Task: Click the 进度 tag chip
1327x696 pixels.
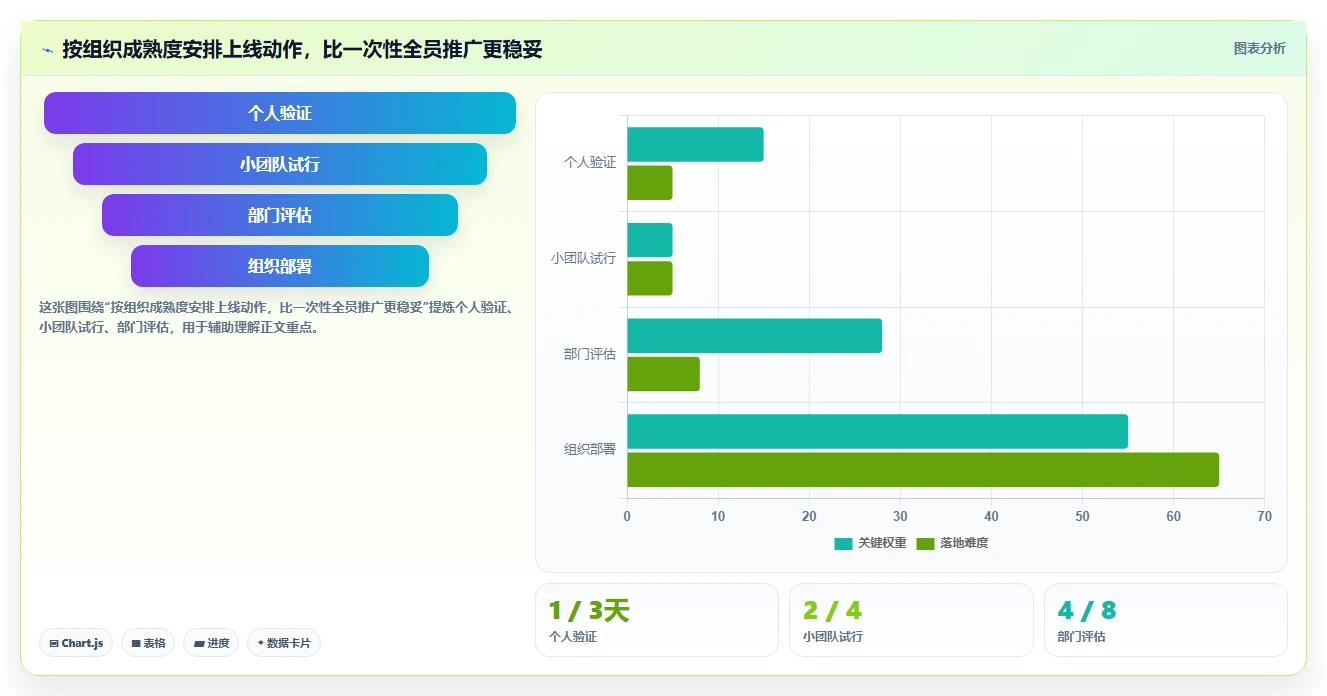Action: pos(211,643)
